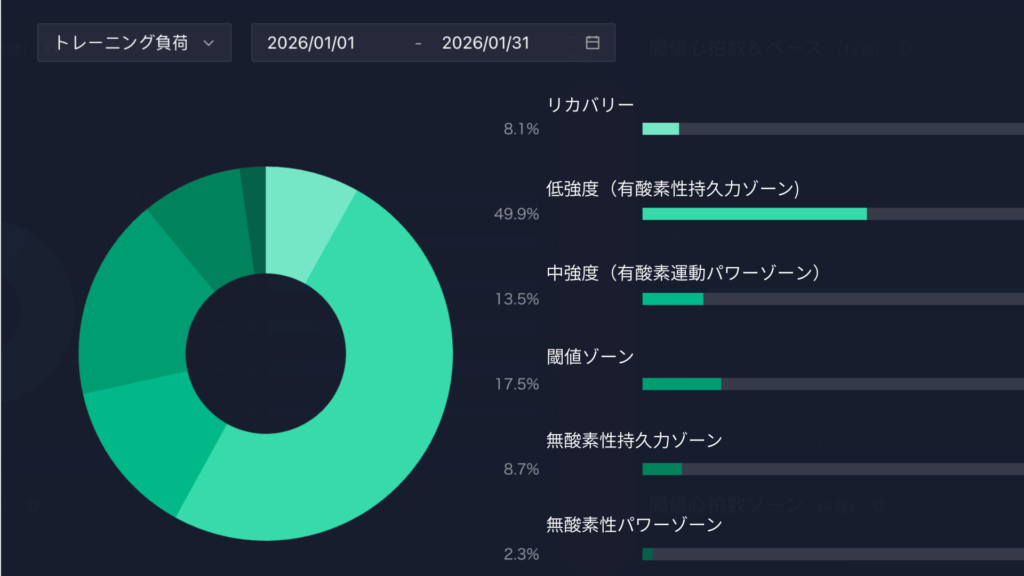Click the 無酸素性パワーゾーン progress bar
Viewport: 1024px width, 576px height.
pos(832,554)
